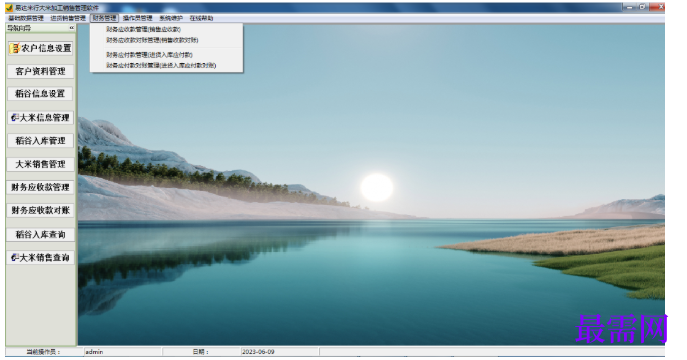Maximize the application window
The height and width of the screenshot is (360, 687).
coord(643,7)
